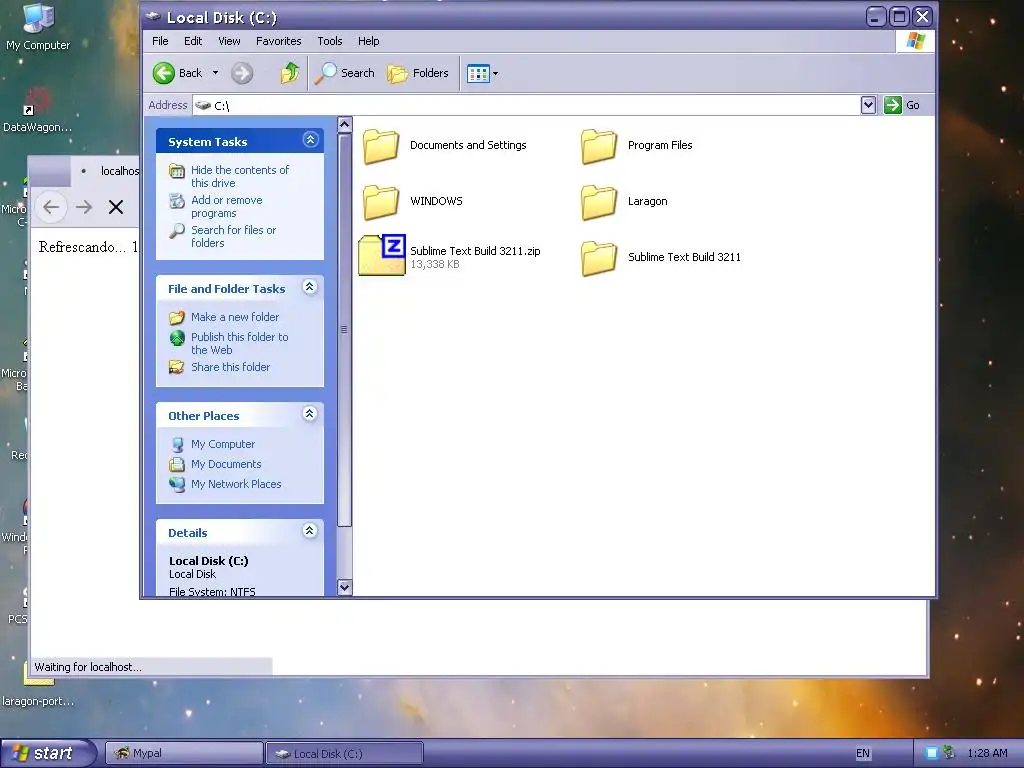Open the Help menu
Viewport: 1024px width, 768px height.
pyautogui.click(x=368, y=41)
